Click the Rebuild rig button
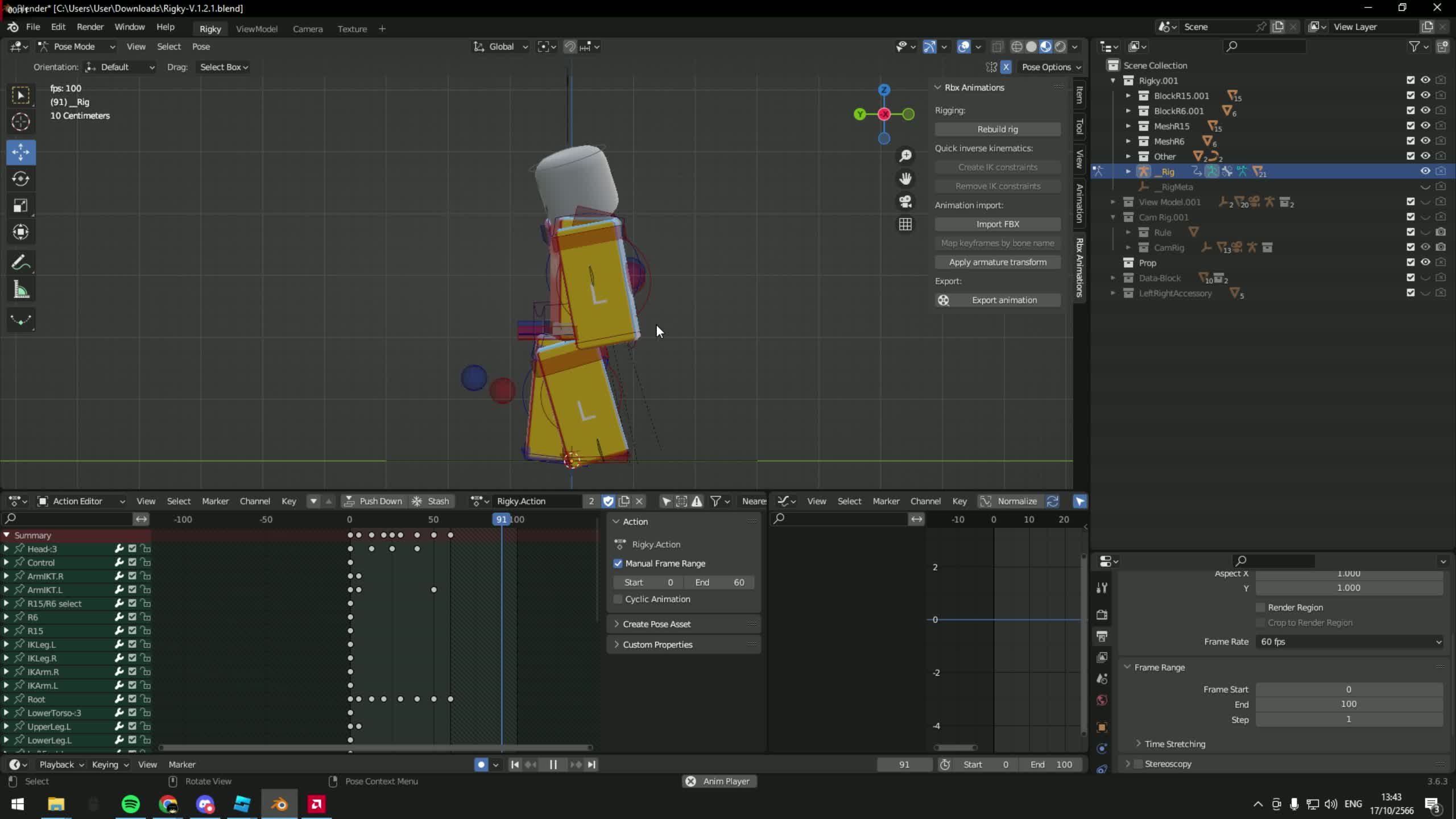Screen dimensions: 1456x819 point(997,129)
